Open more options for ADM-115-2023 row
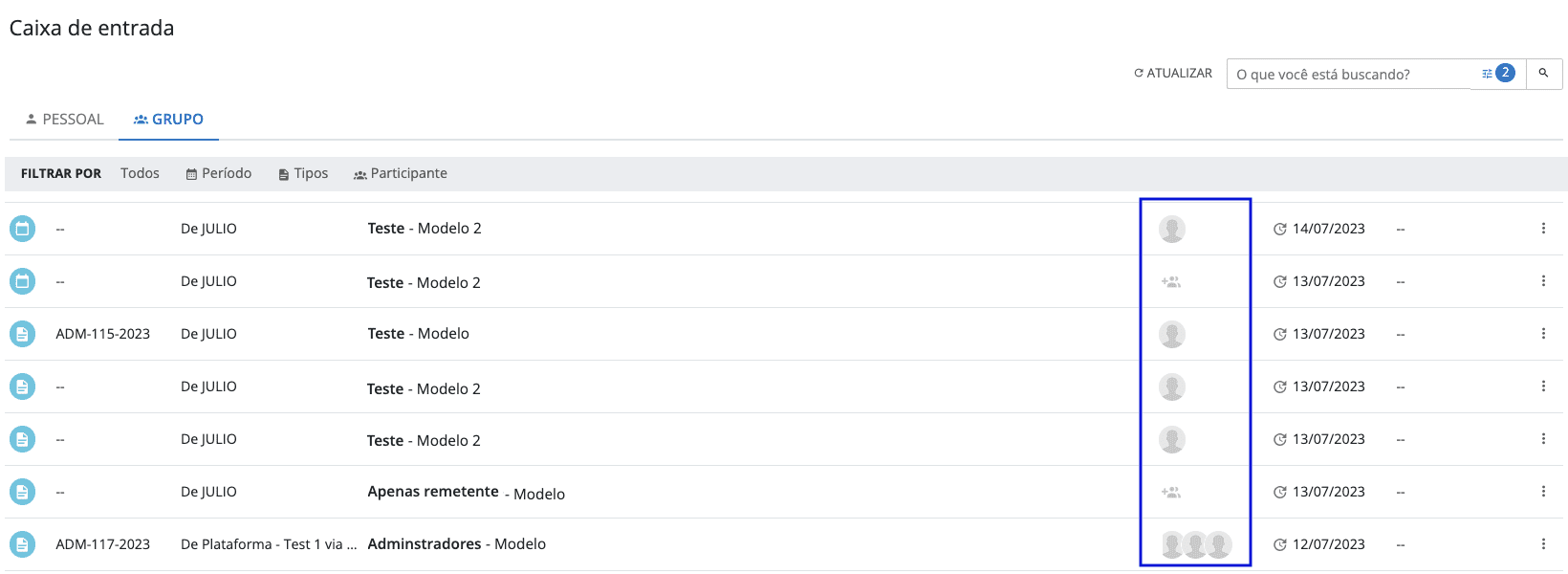 click(1543, 334)
